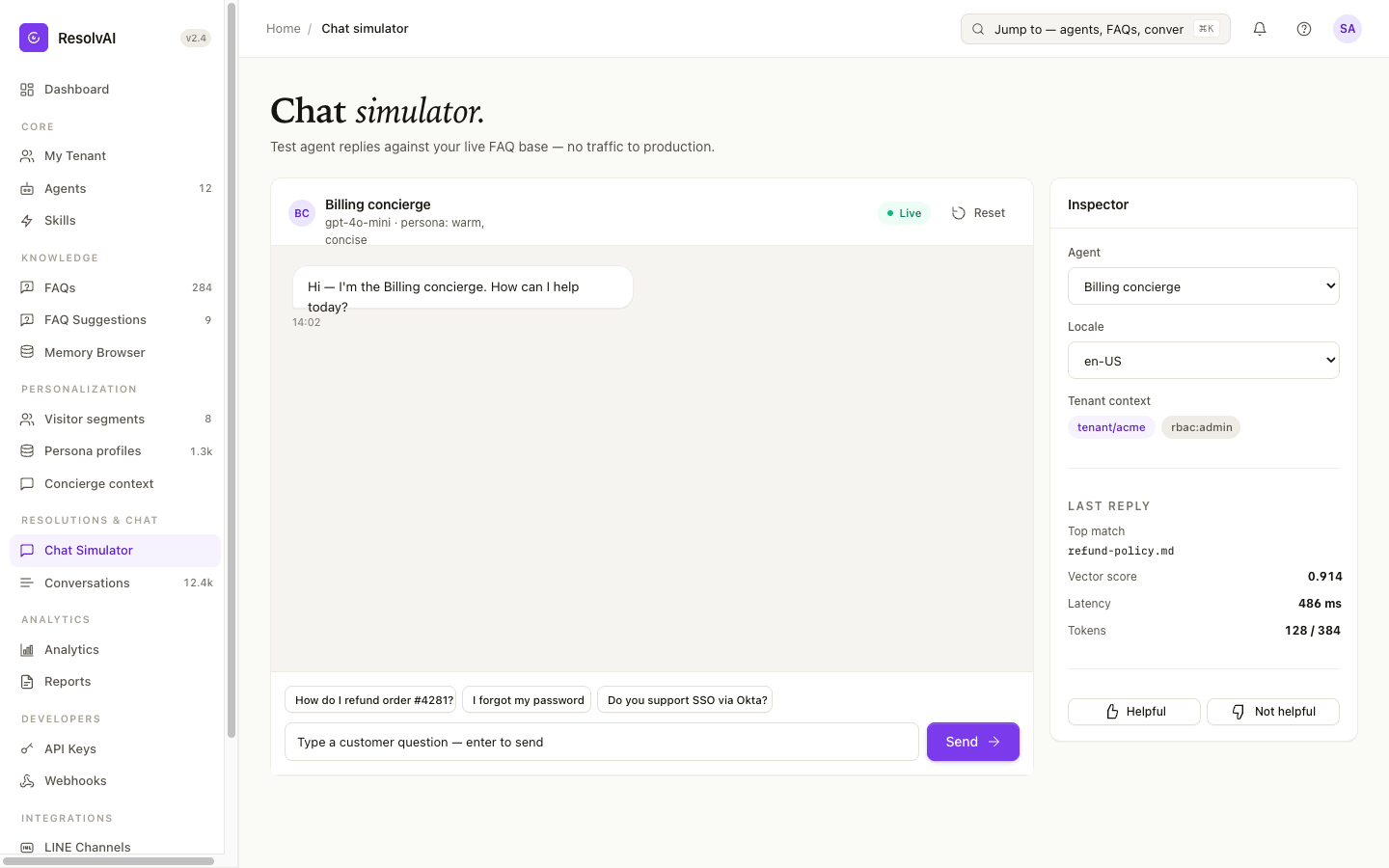Click the Conversations count 12.4k
The image size is (1389, 868).
click(x=199, y=583)
